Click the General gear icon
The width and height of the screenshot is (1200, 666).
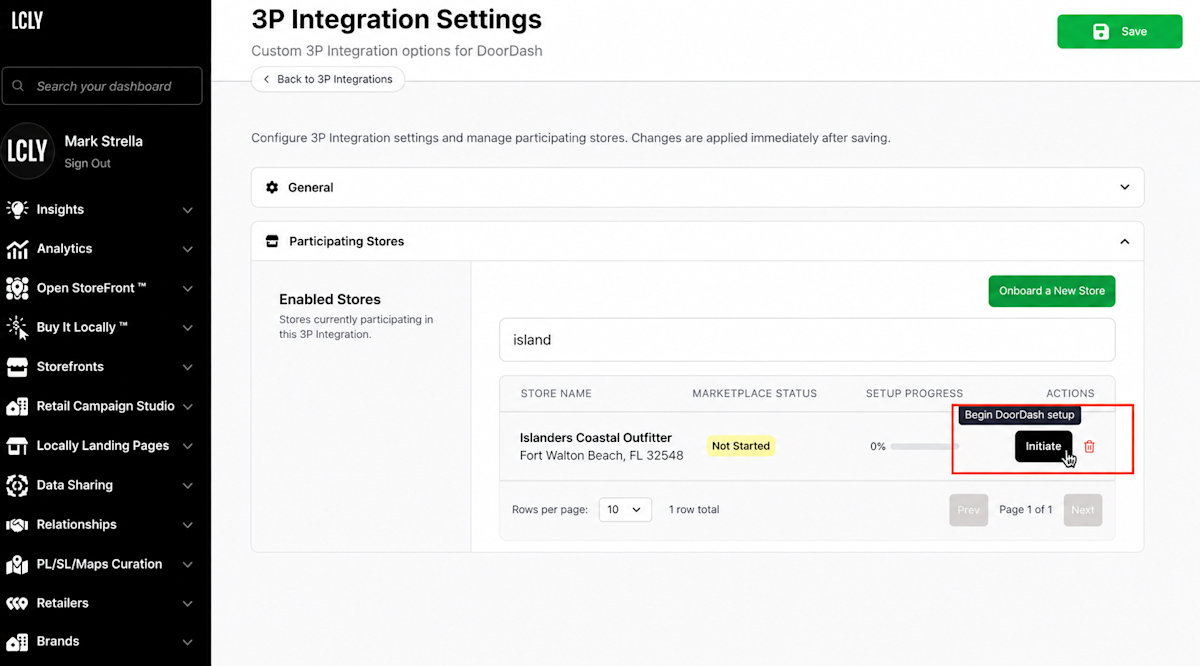pos(272,187)
